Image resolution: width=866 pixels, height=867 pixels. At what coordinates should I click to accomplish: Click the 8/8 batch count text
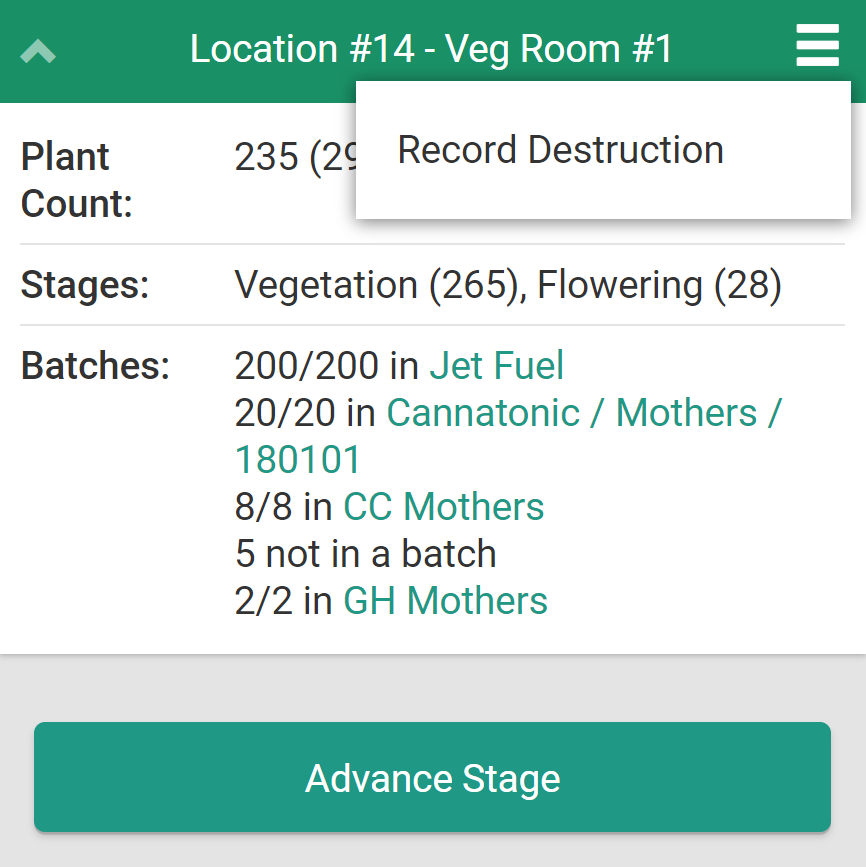[x=264, y=507]
